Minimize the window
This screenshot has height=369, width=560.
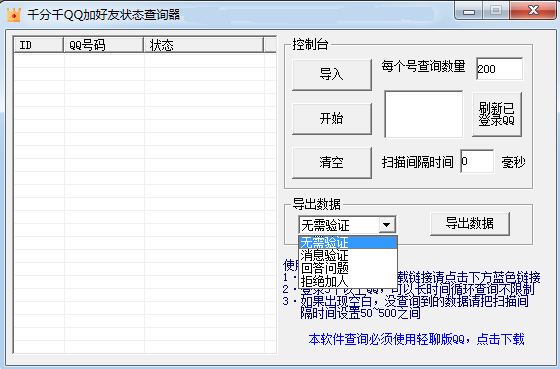(x=469, y=11)
